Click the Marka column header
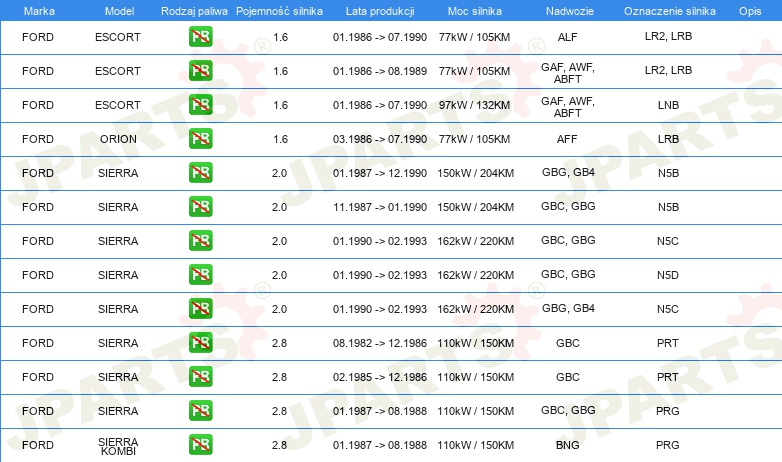This screenshot has width=782, height=462. [39, 11]
